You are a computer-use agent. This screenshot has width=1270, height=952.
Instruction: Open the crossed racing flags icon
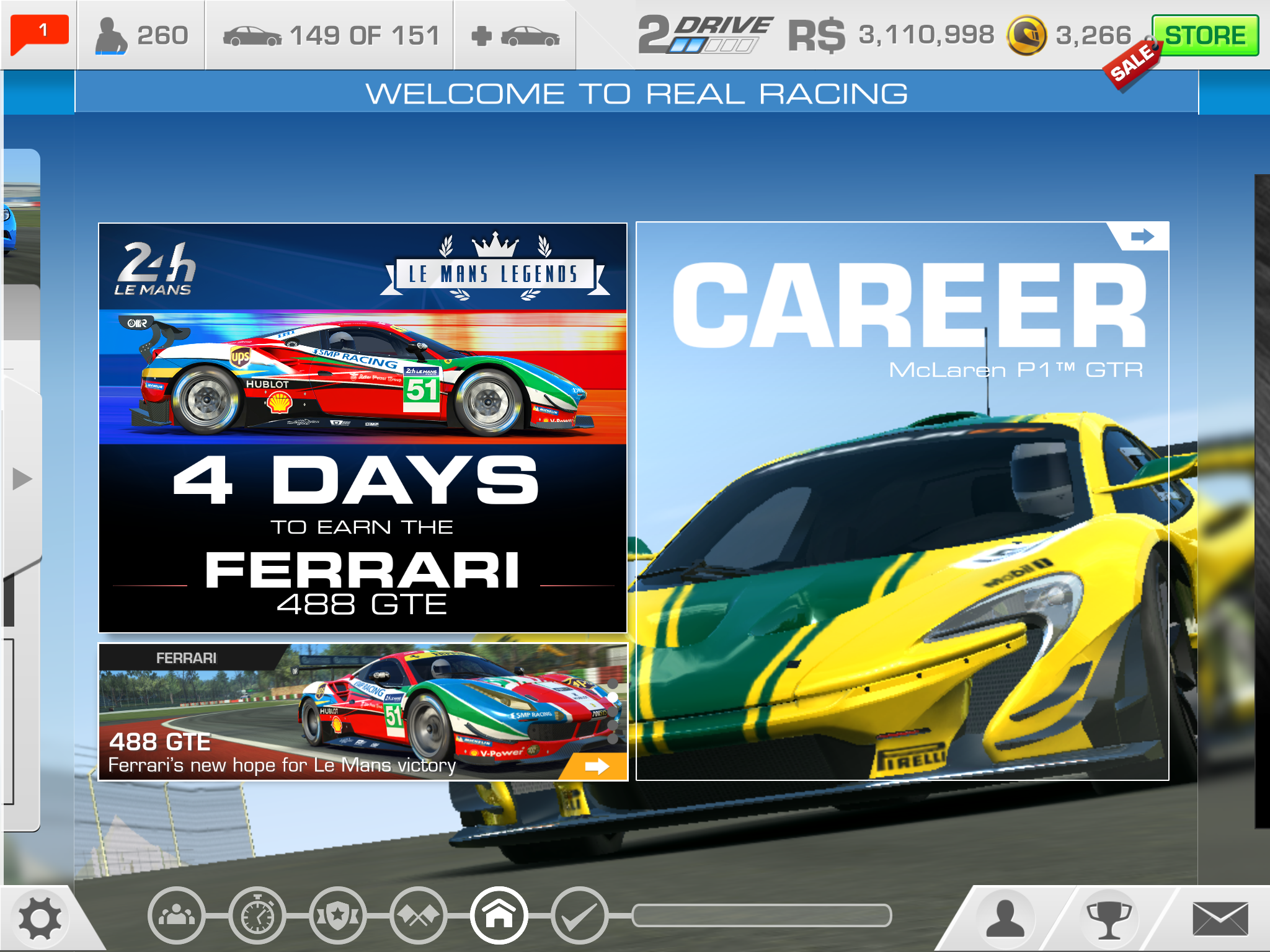pos(419,915)
